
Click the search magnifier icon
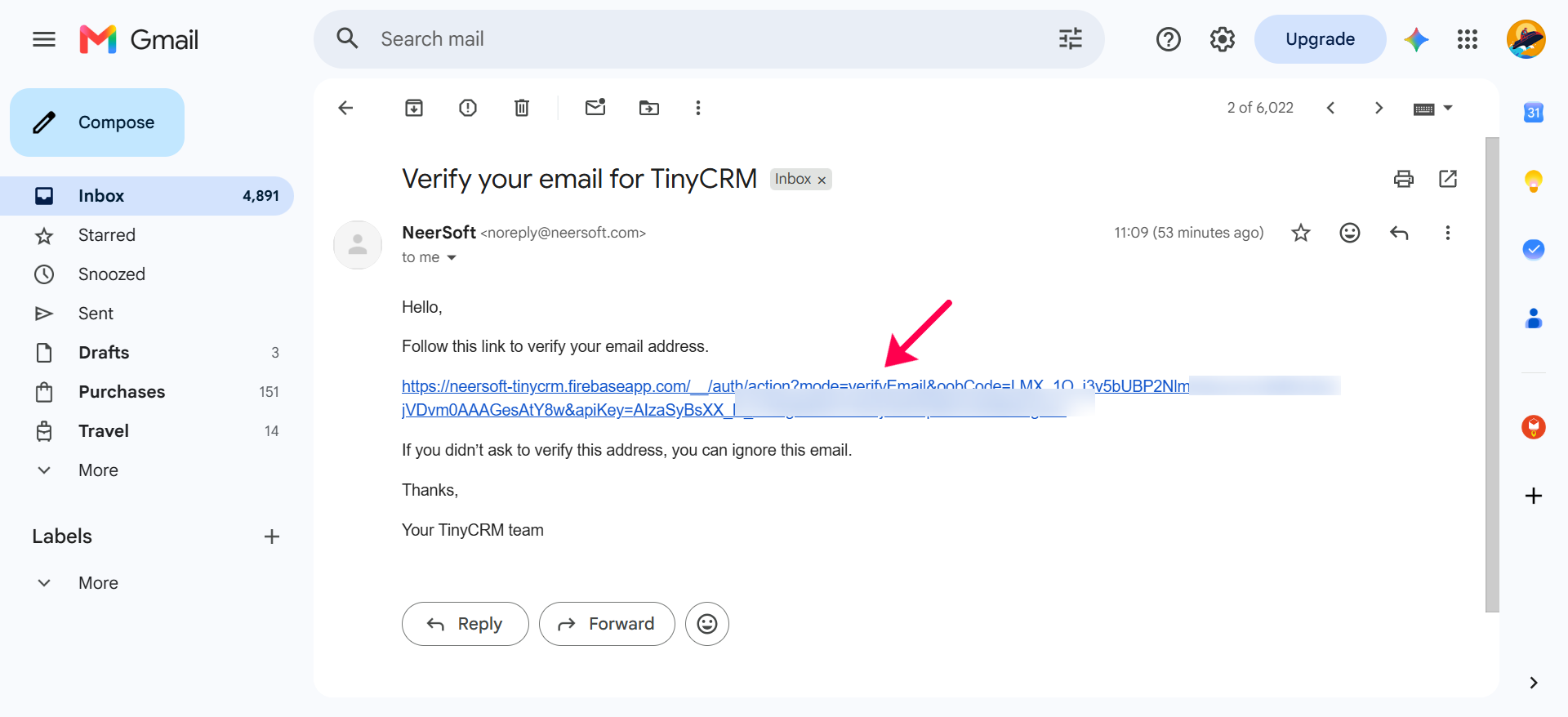click(347, 38)
